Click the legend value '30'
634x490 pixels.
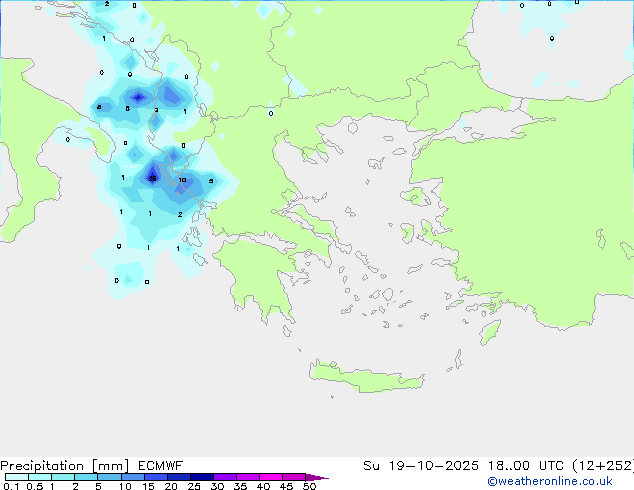click(217, 486)
